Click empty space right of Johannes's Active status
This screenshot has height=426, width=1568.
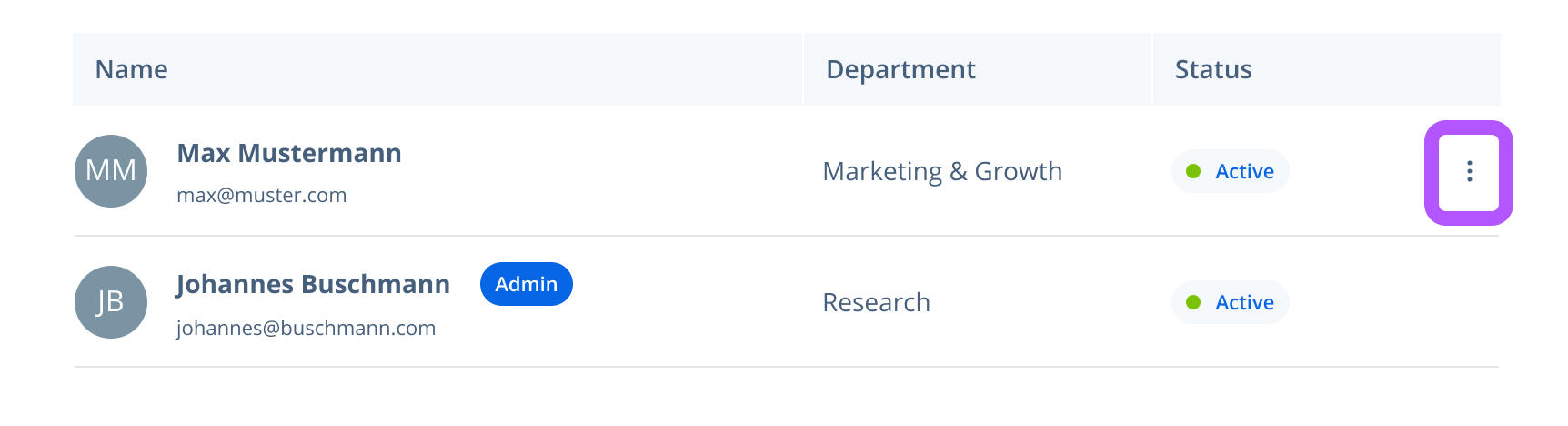(1392, 302)
